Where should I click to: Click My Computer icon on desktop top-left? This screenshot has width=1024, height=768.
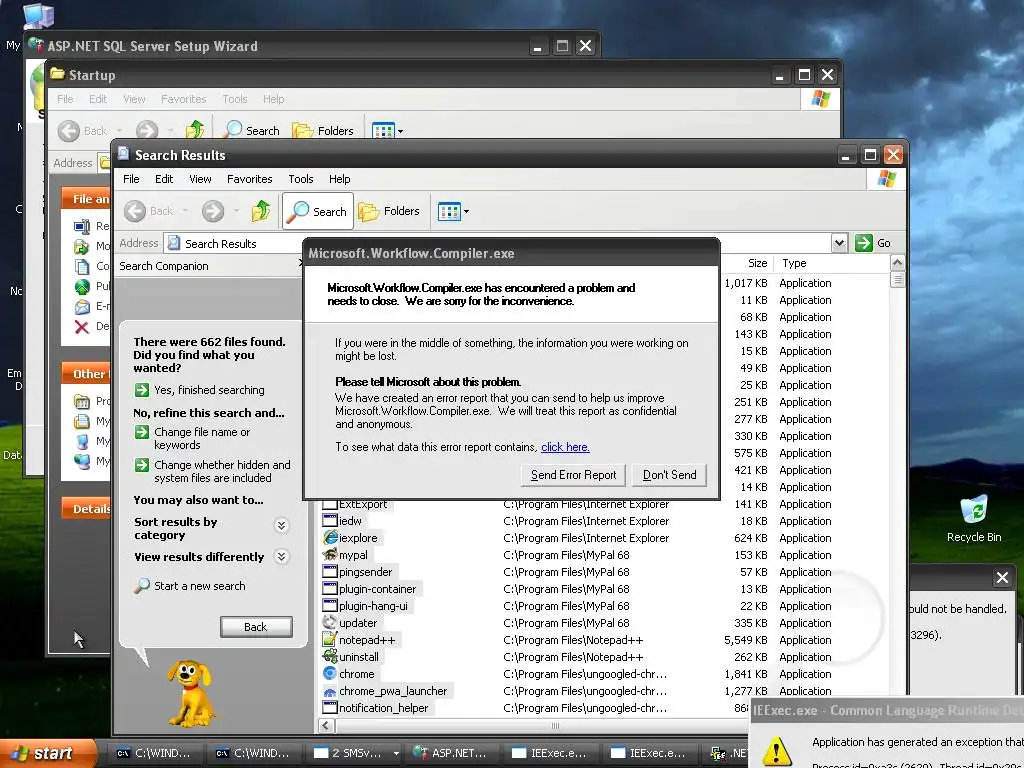(38, 14)
